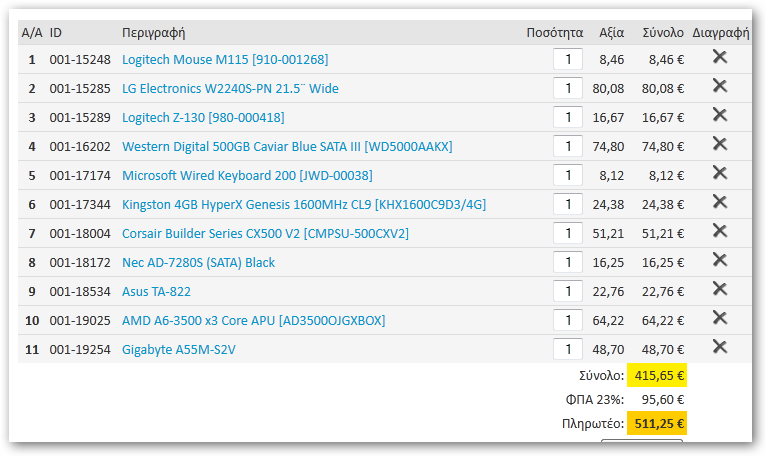
Task: Click the Περιγραφή column header
Action: (153, 33)
